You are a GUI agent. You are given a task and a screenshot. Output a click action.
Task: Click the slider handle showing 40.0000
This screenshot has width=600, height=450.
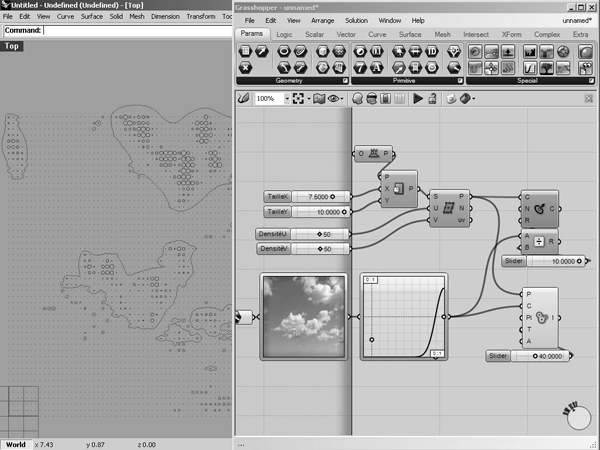tap(535, 356)
